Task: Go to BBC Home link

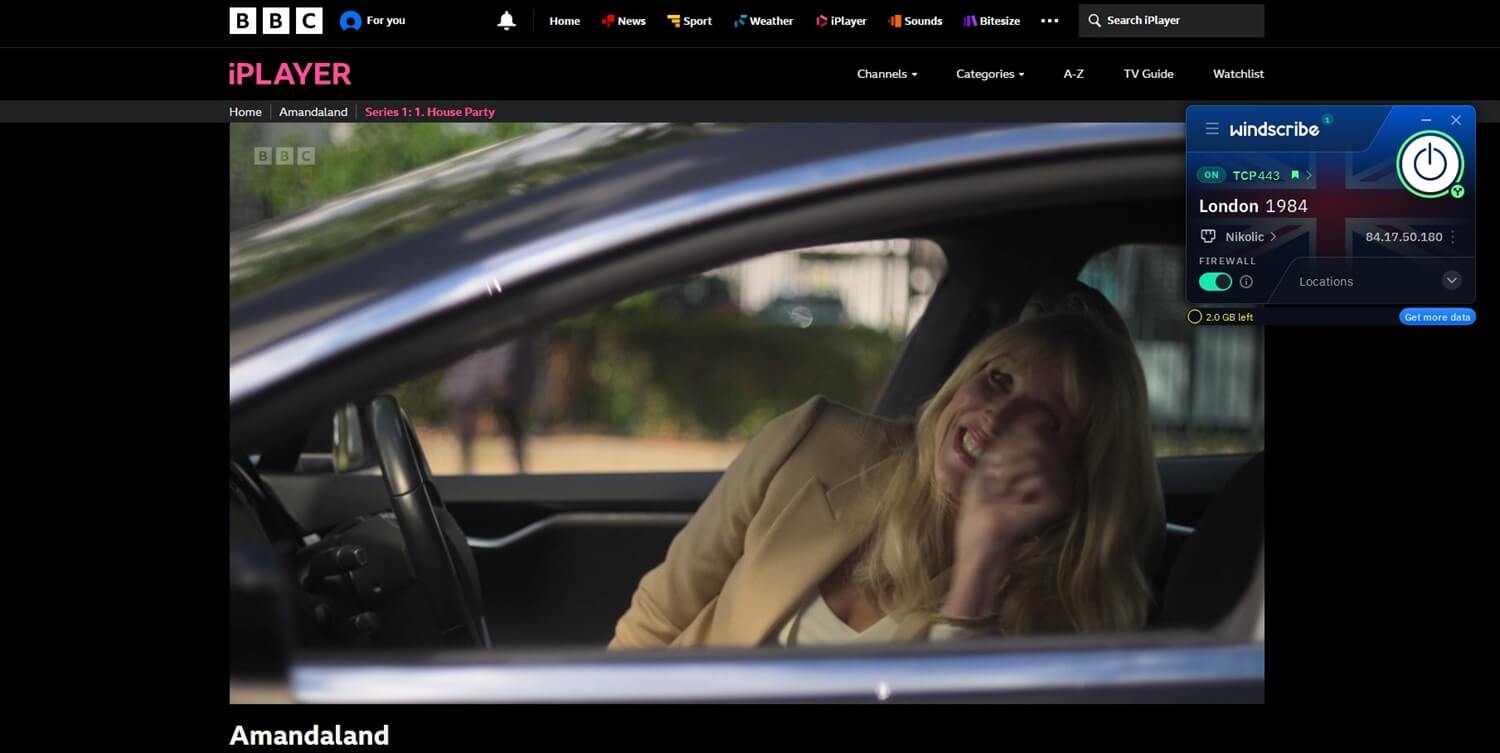Action: pos(564,21)
